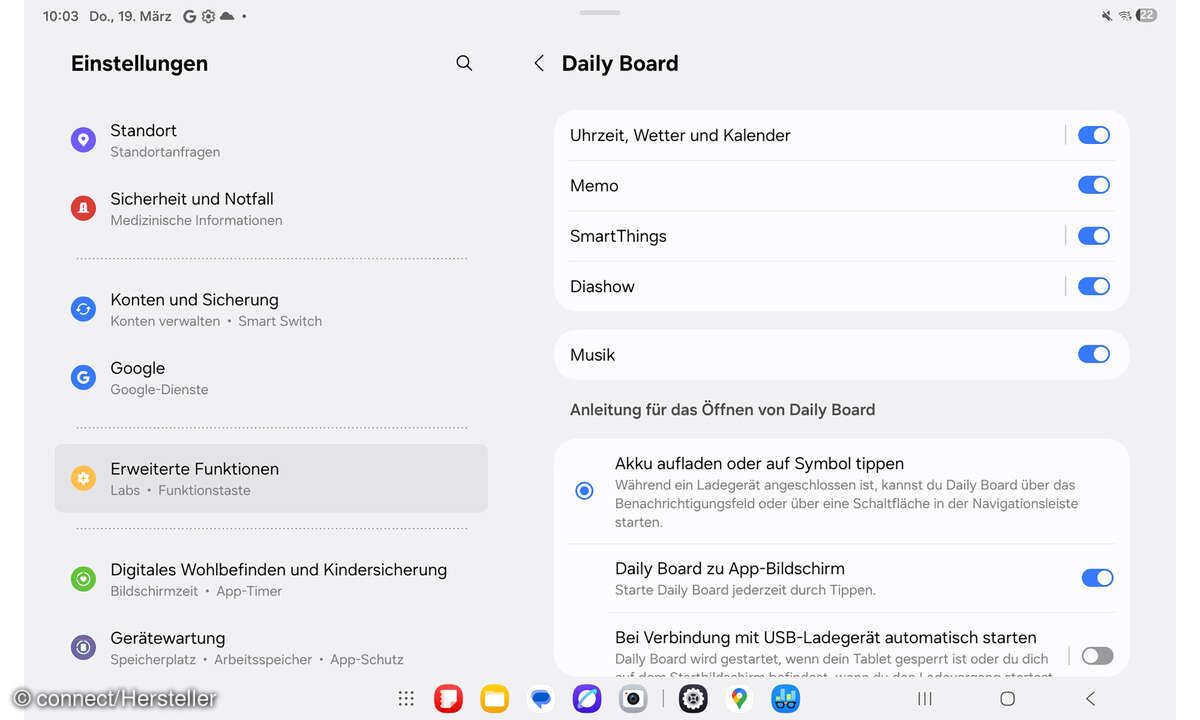Viewport: 1200px width, 720px height.
Task: Turn off the SmartThings switch
Action: tap(1093, 236)
